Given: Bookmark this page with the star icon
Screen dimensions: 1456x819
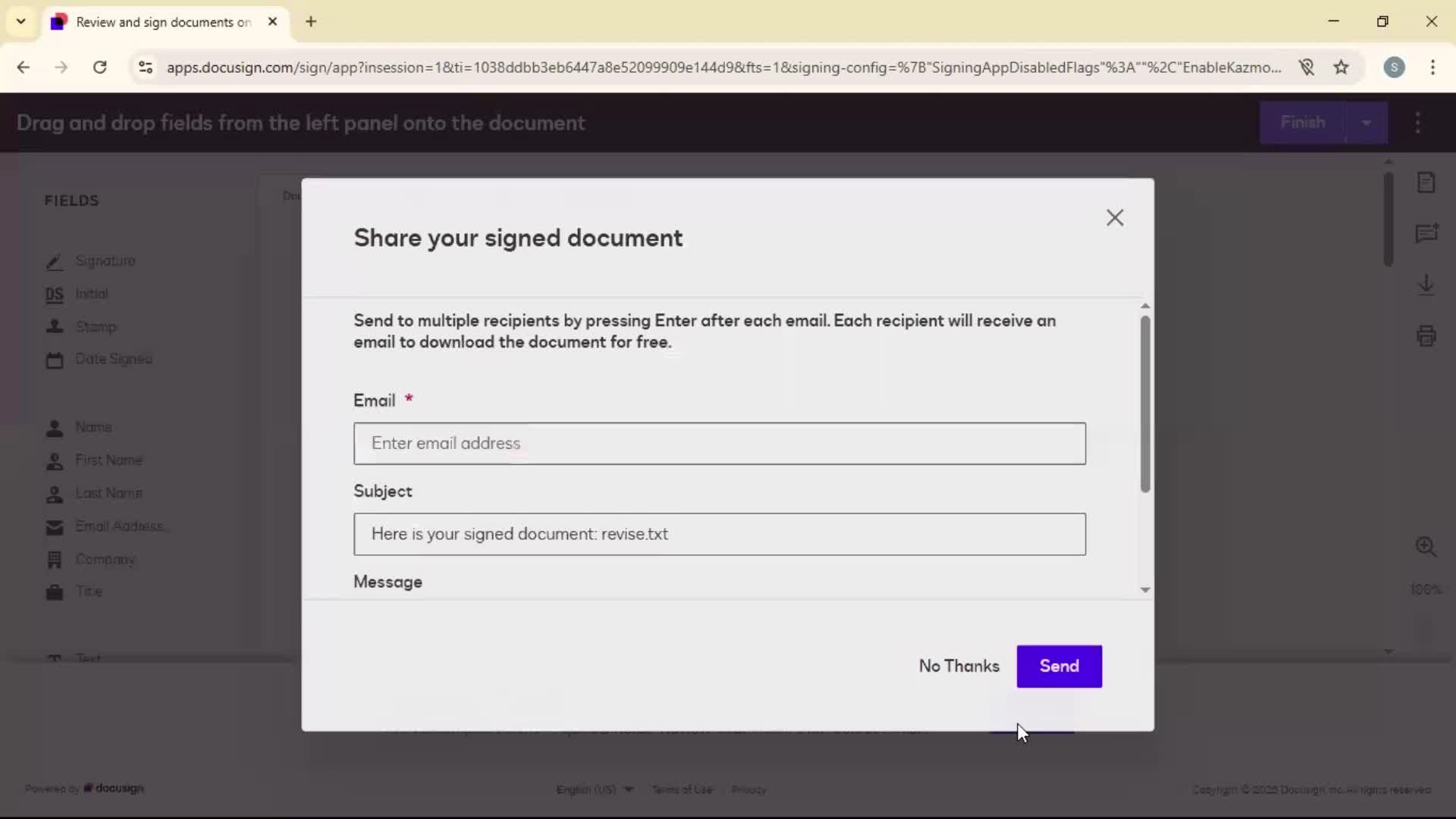Looking at the screenshot, I should coord(1341,67).
